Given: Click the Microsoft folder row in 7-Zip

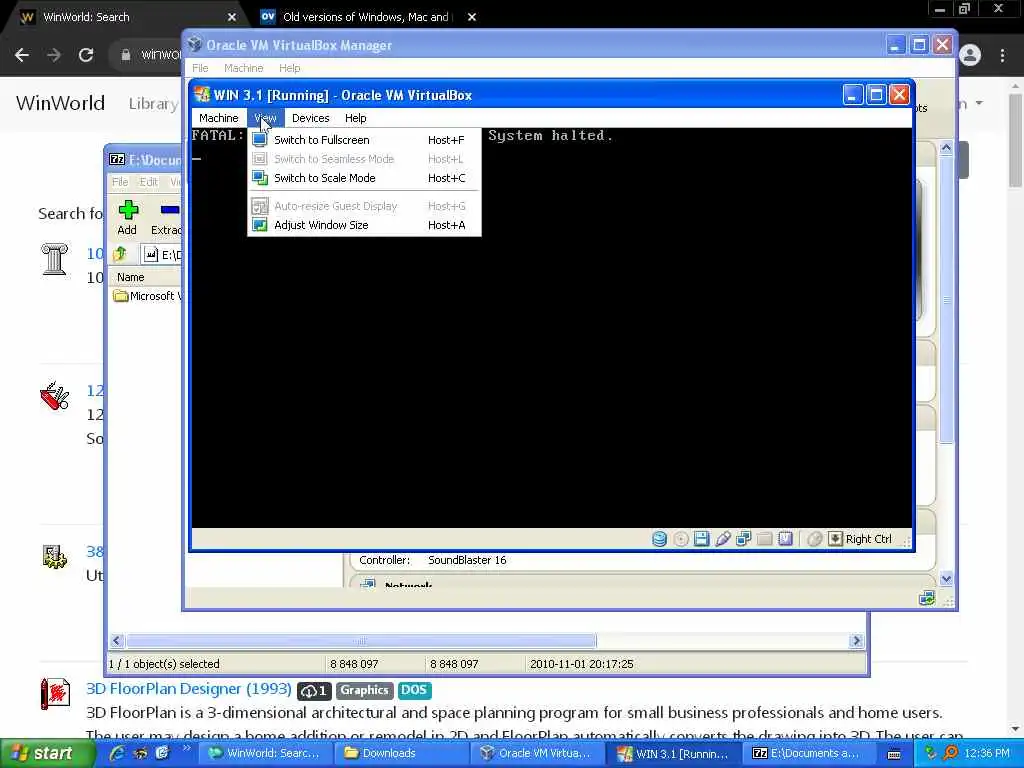Looking at the screenshot, I should pyautogui.click(x=147, y=296).
